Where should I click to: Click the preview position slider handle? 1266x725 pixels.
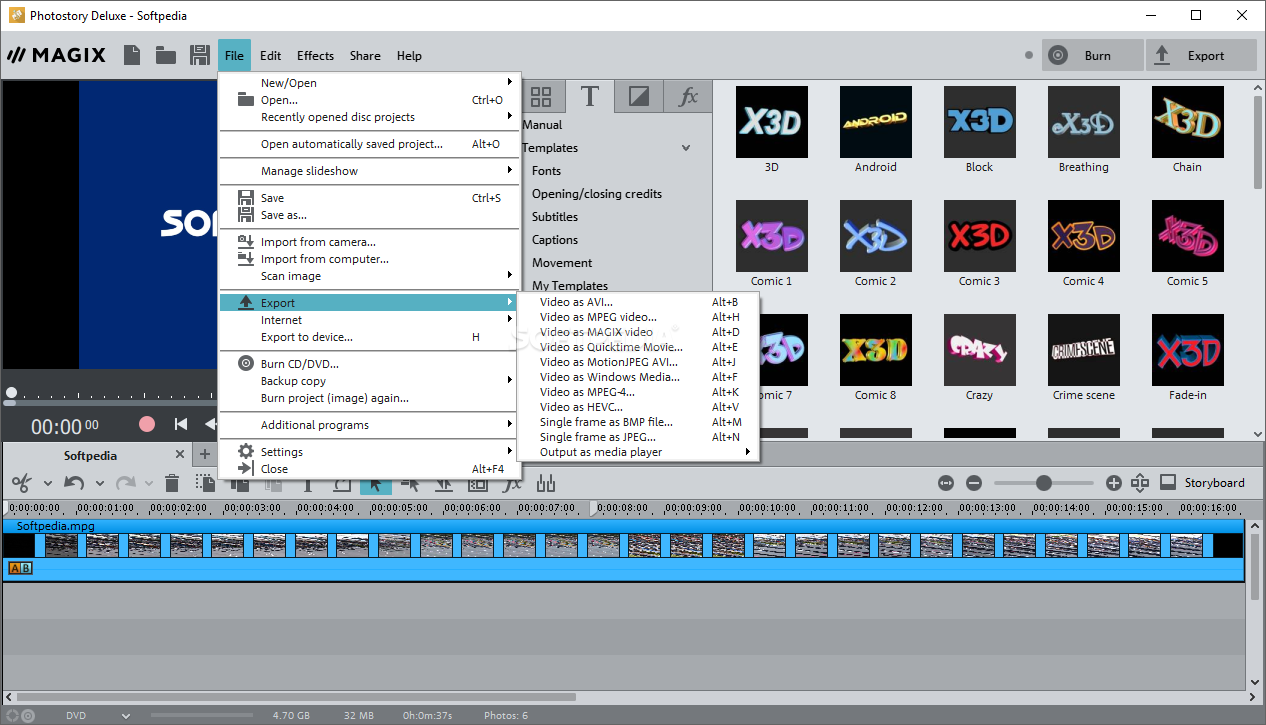click(x=11, y=394)
